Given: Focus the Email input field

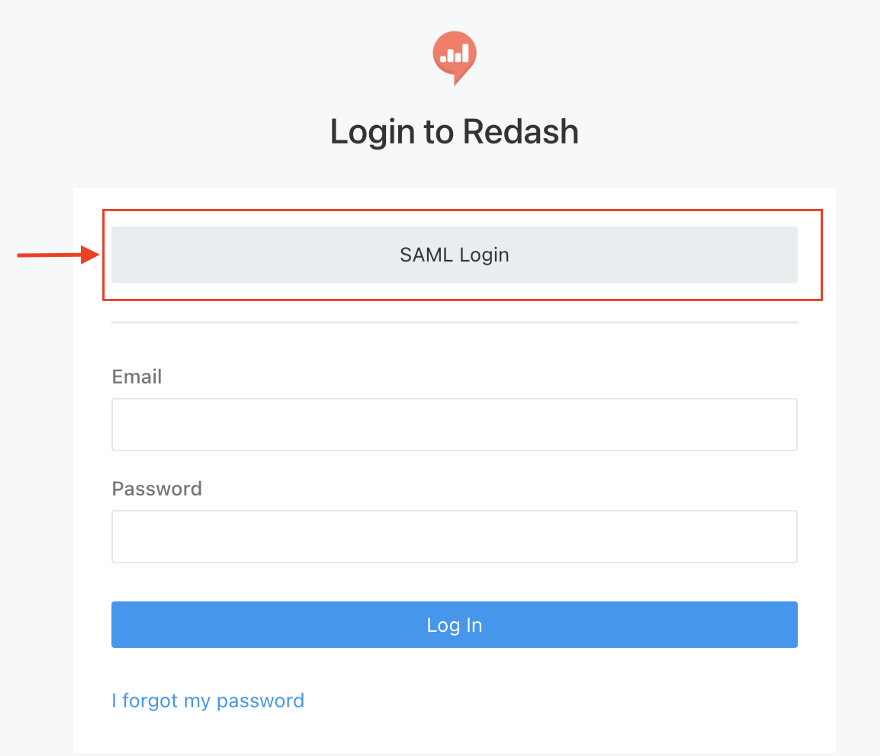Looking at the screenshot, I should tap(454, 425).
